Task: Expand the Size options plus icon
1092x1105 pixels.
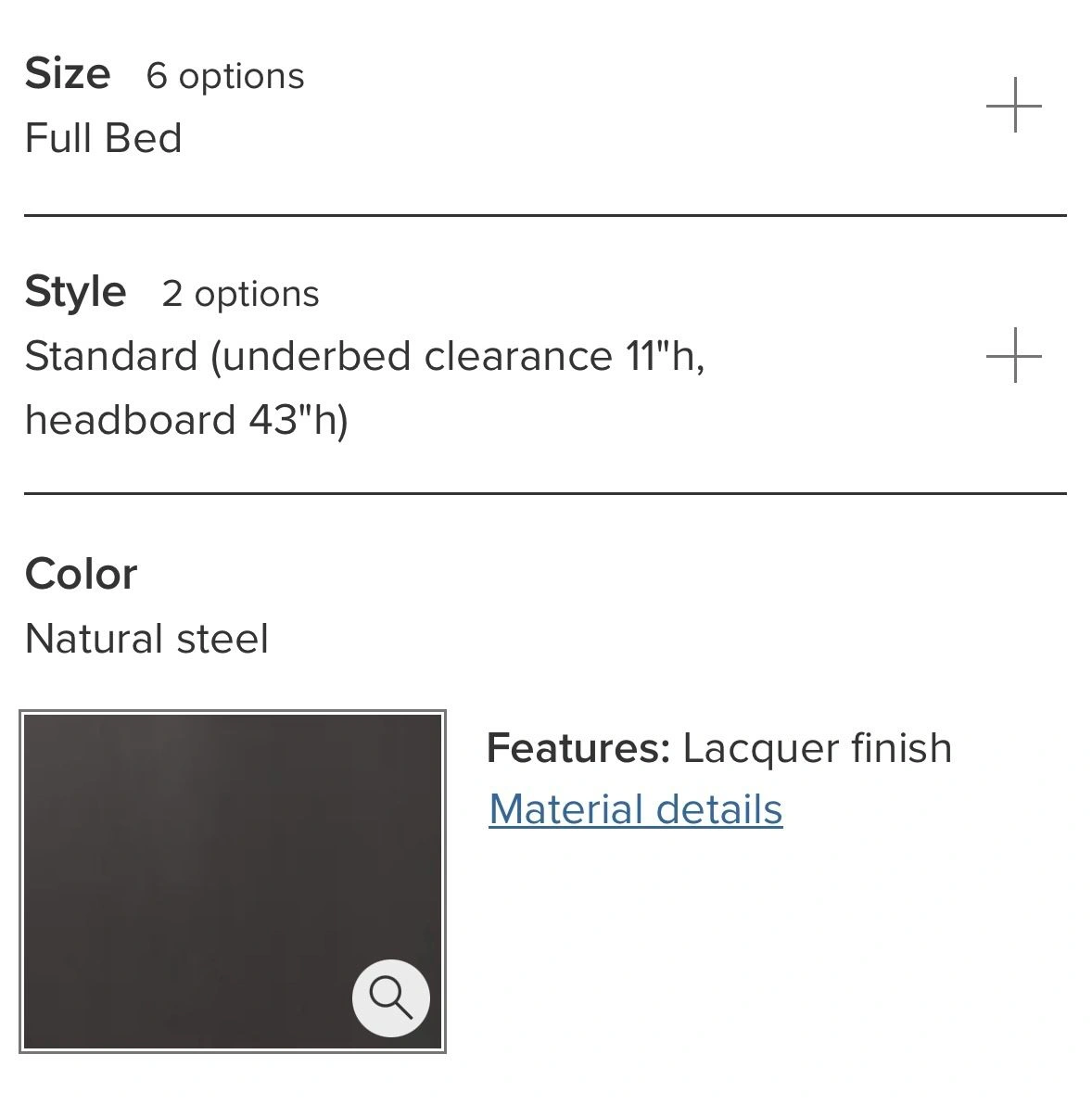Action: [x=1013, y=105]
